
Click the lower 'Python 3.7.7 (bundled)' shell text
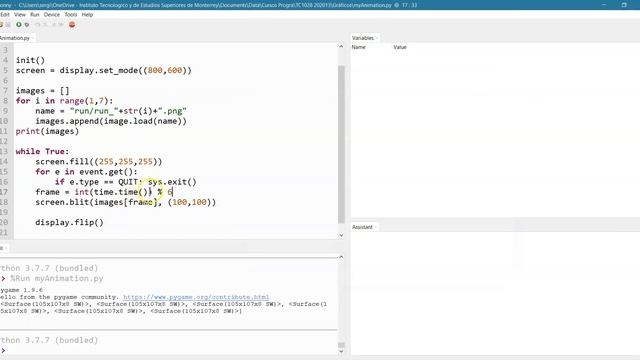(x=49, y=340)
